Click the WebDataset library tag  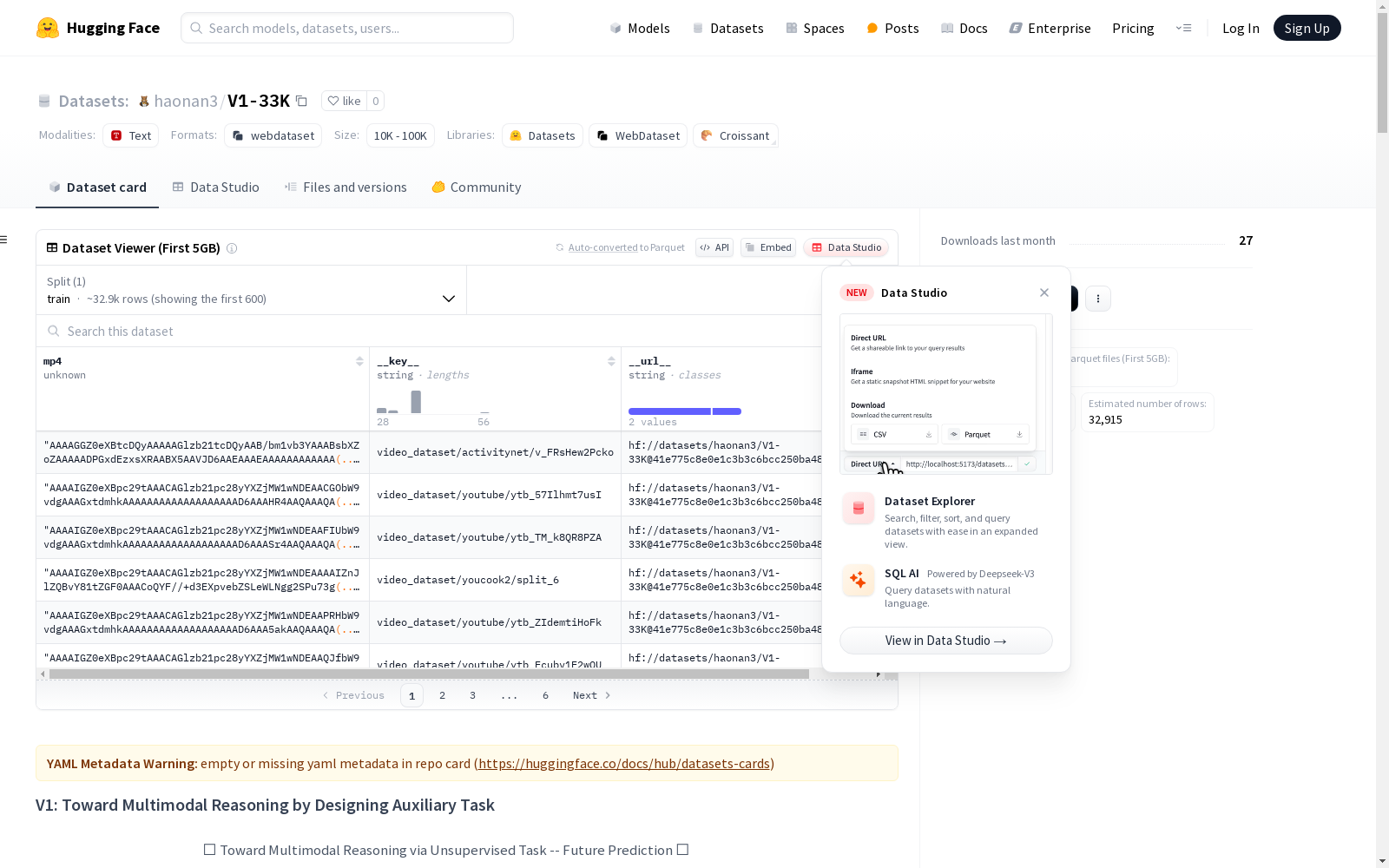[x=638, y=135]
